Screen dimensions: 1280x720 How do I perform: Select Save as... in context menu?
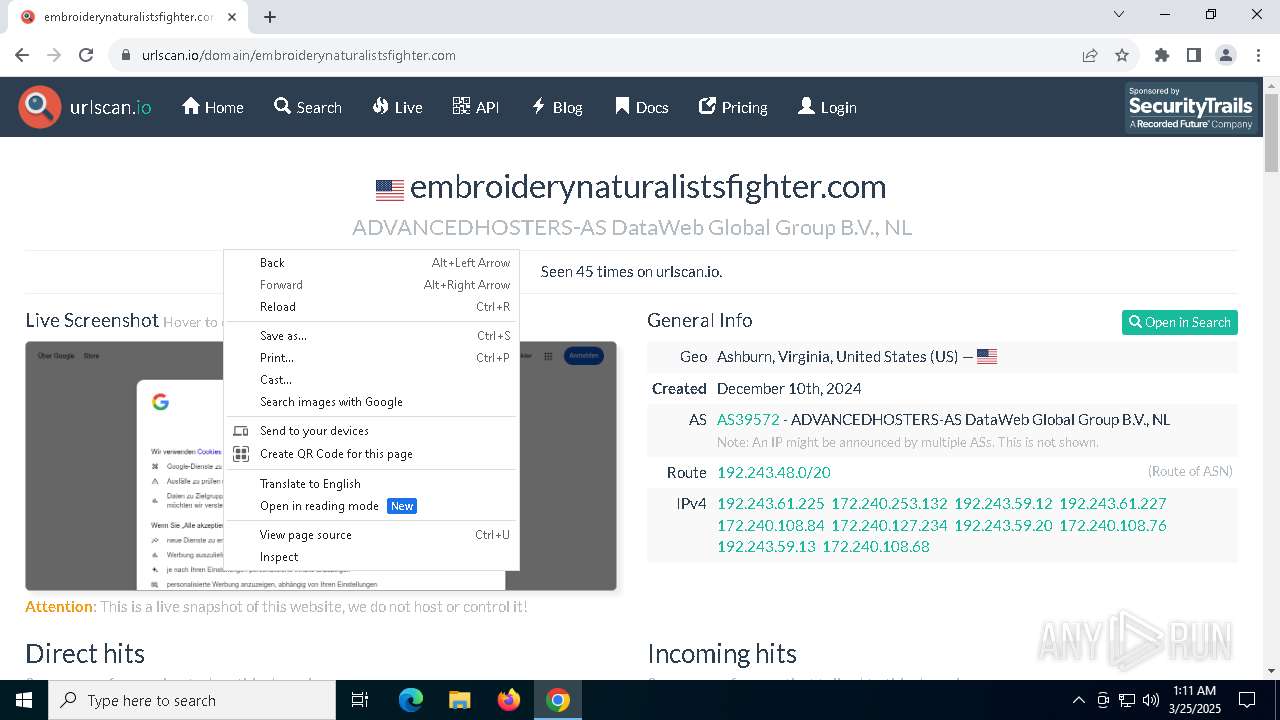click(x=371, y=336)
